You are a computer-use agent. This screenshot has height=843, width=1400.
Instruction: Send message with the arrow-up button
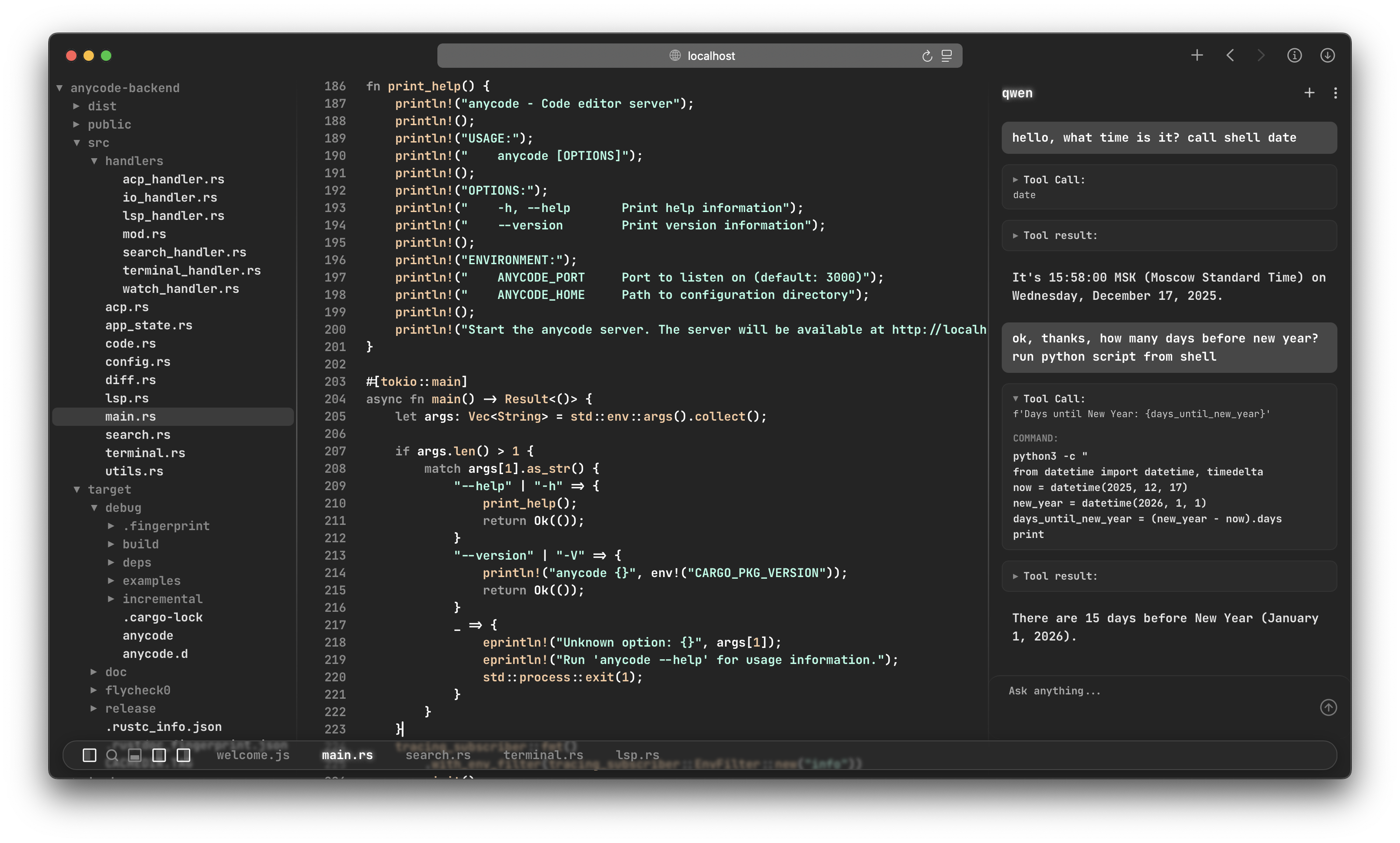coord(1328,707)
